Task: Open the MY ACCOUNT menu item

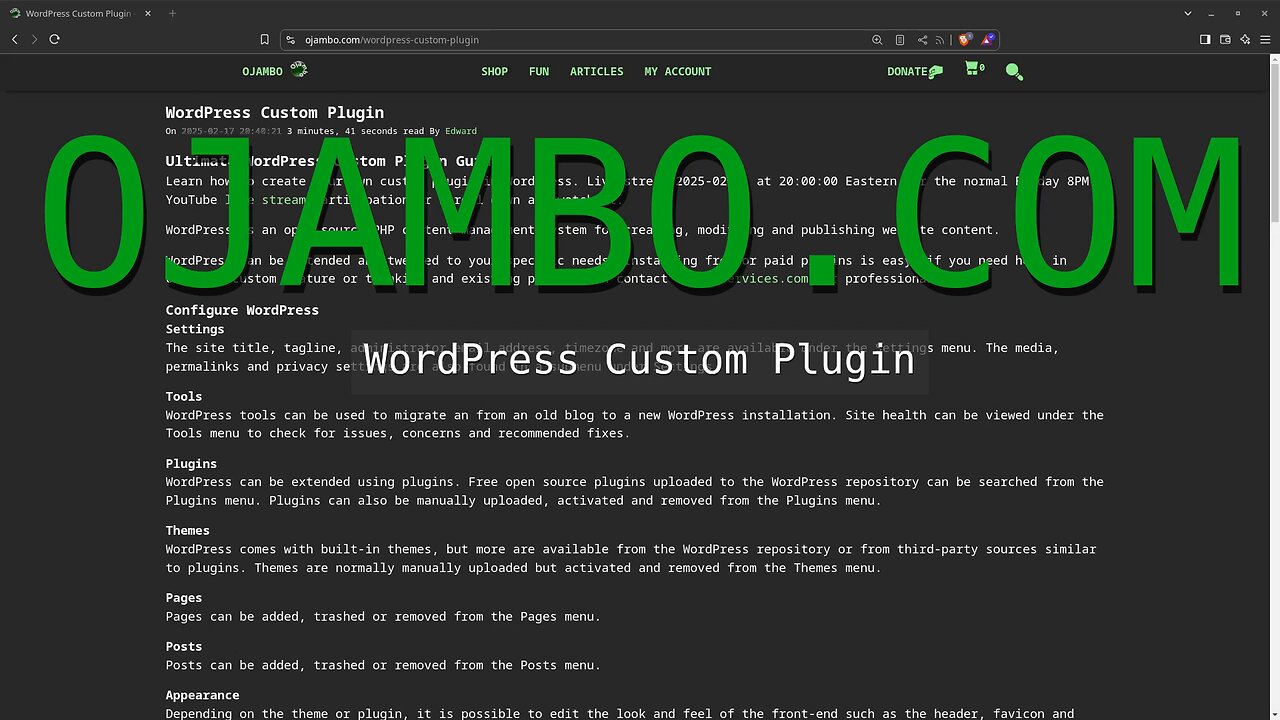Action: [x=677, y=72]
